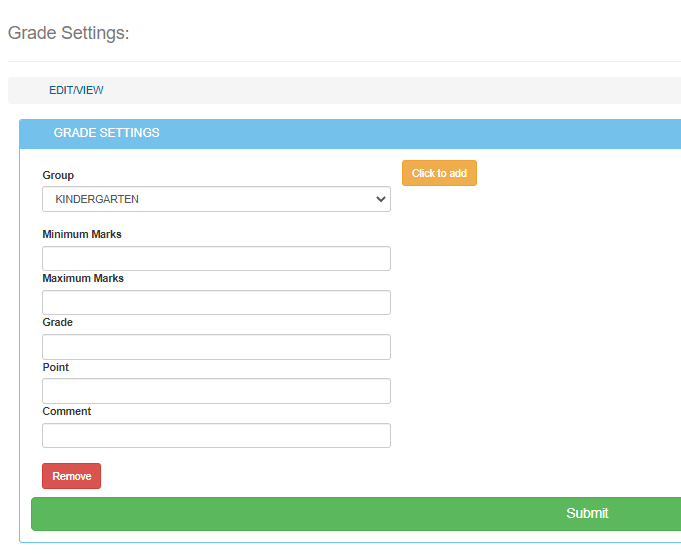
Task: Click the Grade Settings page heading
Action: click(68, 33)
